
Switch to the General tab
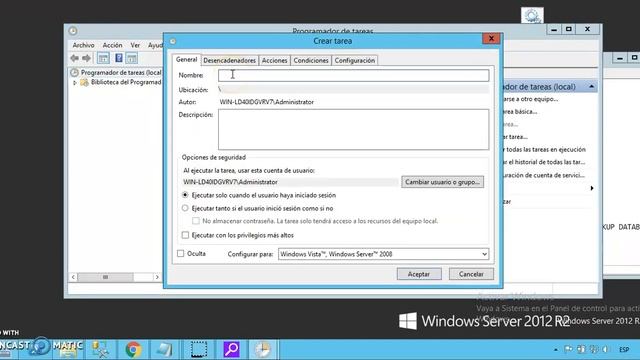[187, 60]
